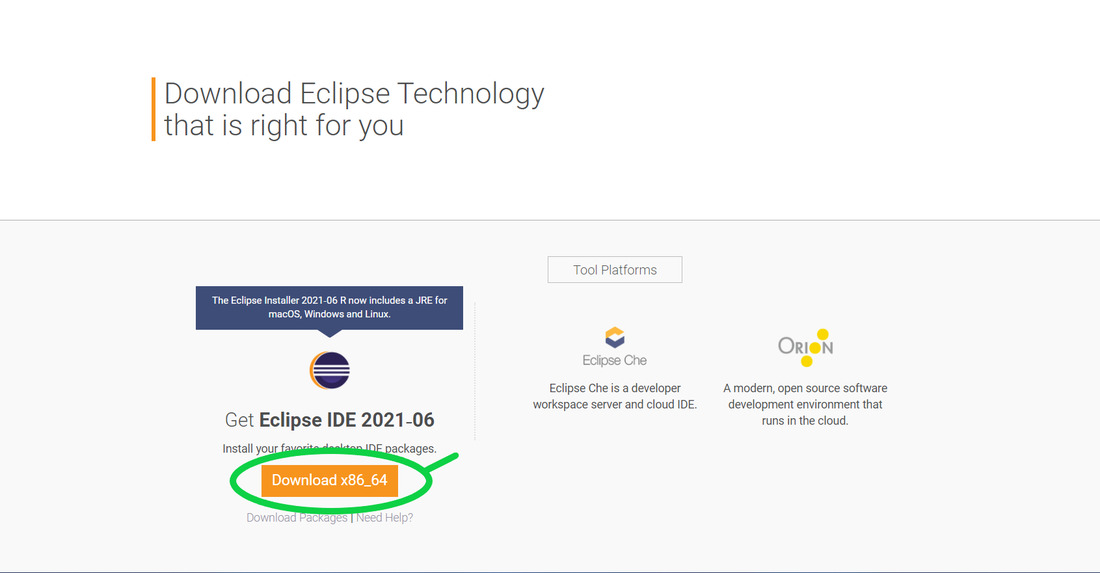This screenshot has width=1100, height=573.
Task: Click Install your favorite desktop IDE packages text
Action: (x=330, y=449)
